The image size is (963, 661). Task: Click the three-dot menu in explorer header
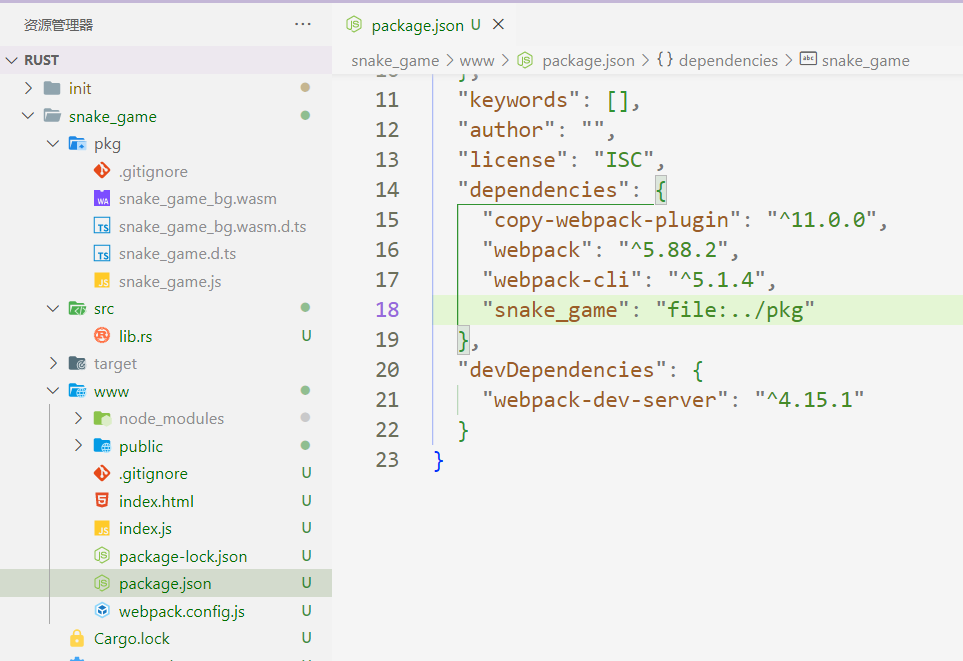pos(303,24)
